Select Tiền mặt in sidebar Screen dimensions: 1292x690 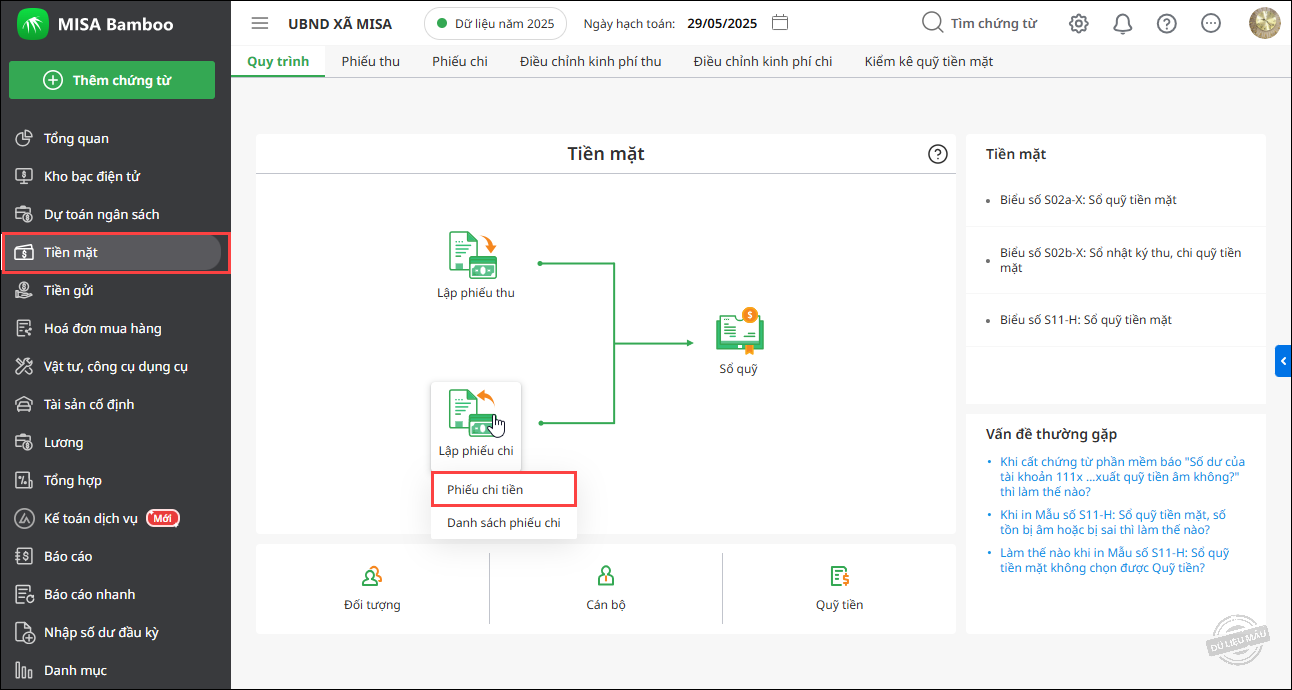pyautogui.click(x=115, y=252)
